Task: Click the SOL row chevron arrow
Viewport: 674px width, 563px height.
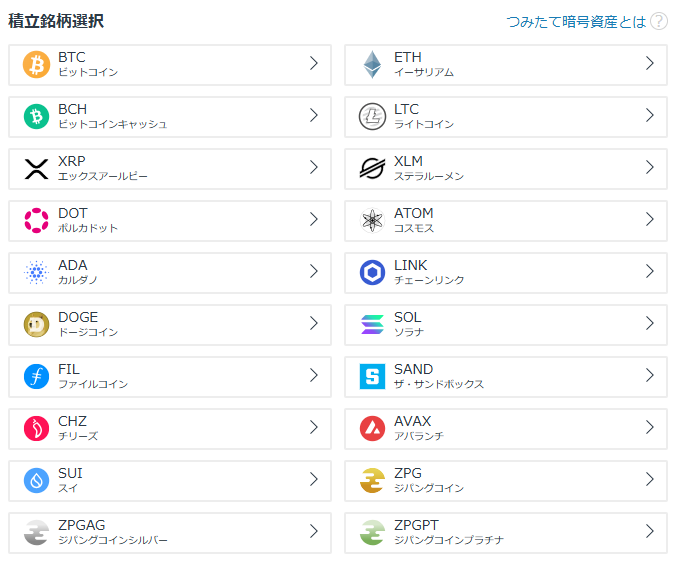Action: 650,323
